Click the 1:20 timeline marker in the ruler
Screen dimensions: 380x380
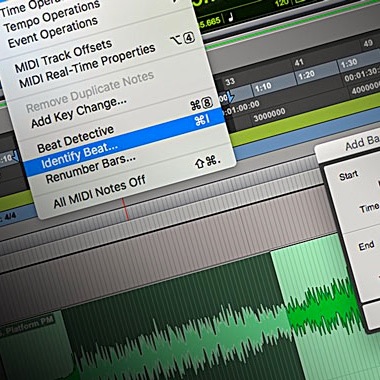[x=306, y=75]
